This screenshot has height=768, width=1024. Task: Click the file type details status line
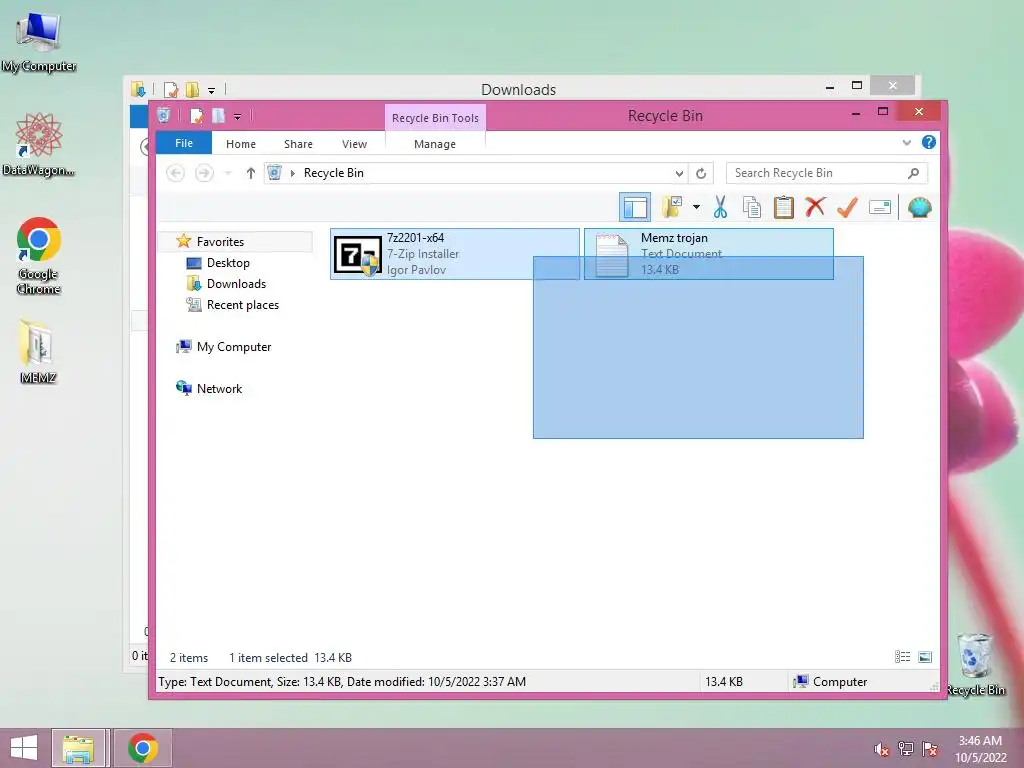(x=342, y=682)
